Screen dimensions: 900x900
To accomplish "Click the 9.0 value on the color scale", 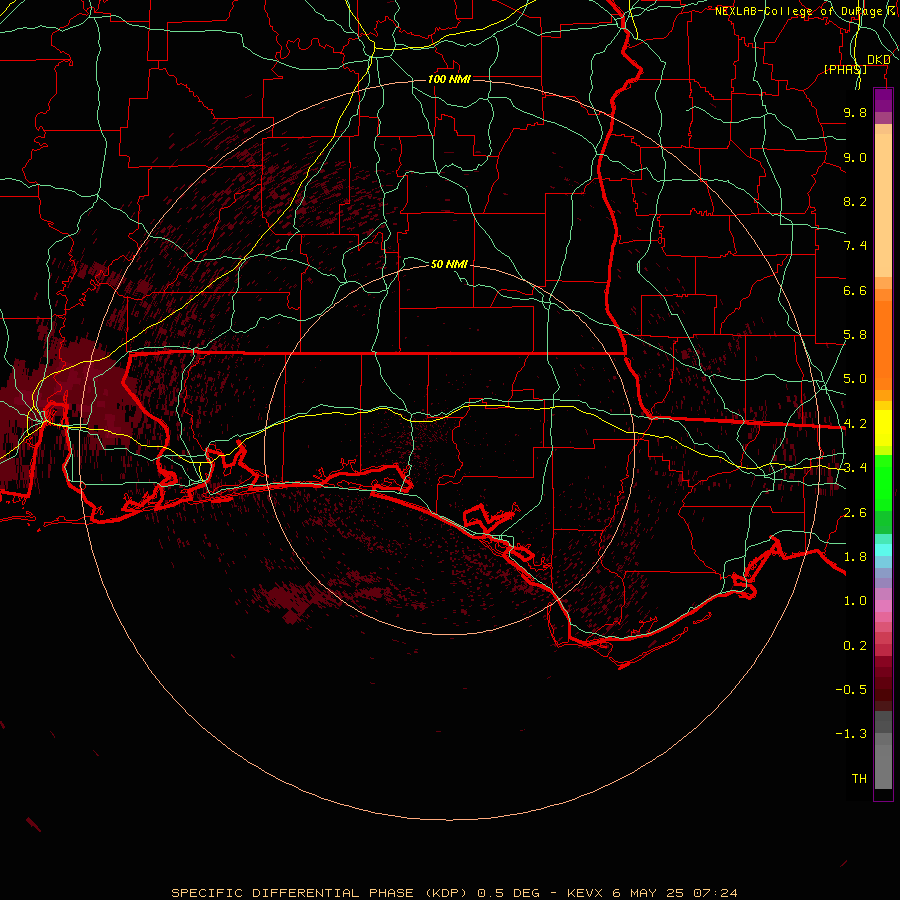I will [x=855, y=157].
